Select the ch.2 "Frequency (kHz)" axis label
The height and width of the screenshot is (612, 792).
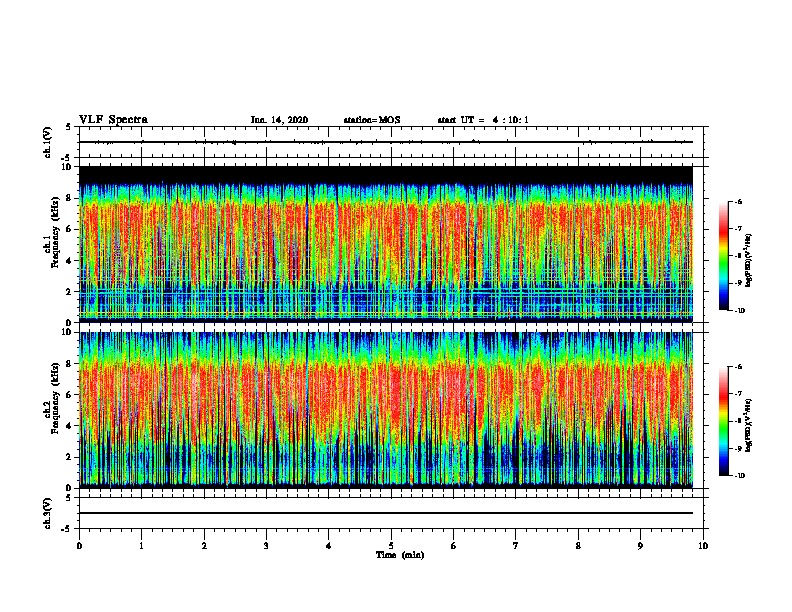pyautogui.click(x=55, y=398)
